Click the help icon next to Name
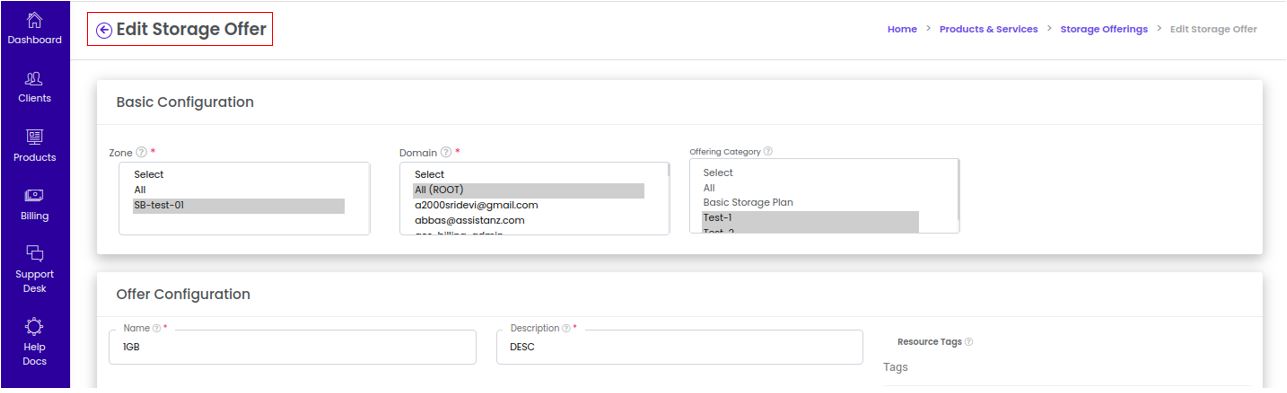The height and width of the screenshot is (393, 1287). click(157, 328)
